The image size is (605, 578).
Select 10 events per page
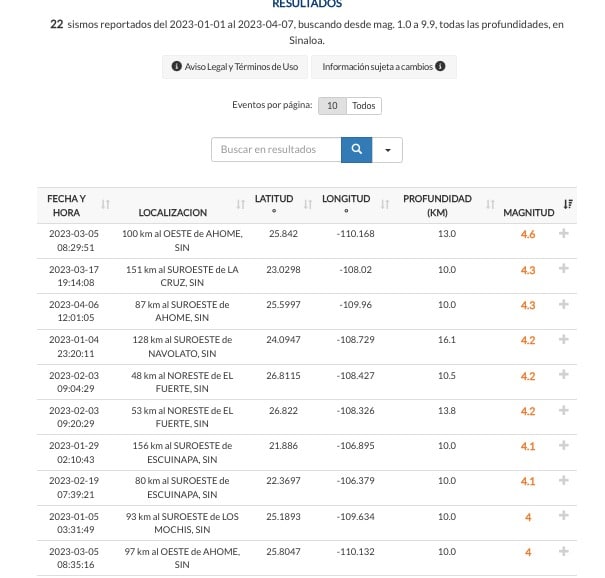click(x=332, y=106)
